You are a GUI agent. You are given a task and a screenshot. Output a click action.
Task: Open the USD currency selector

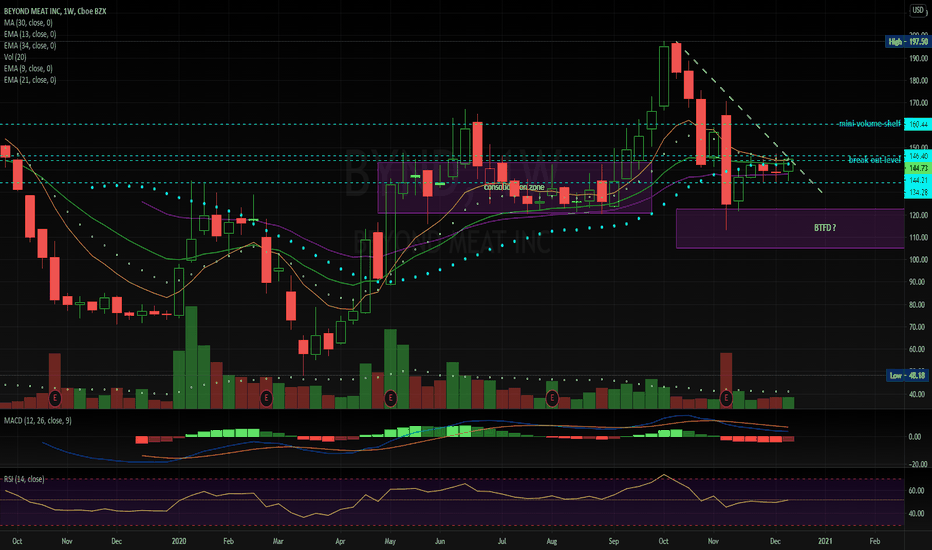tap(918, 11)
